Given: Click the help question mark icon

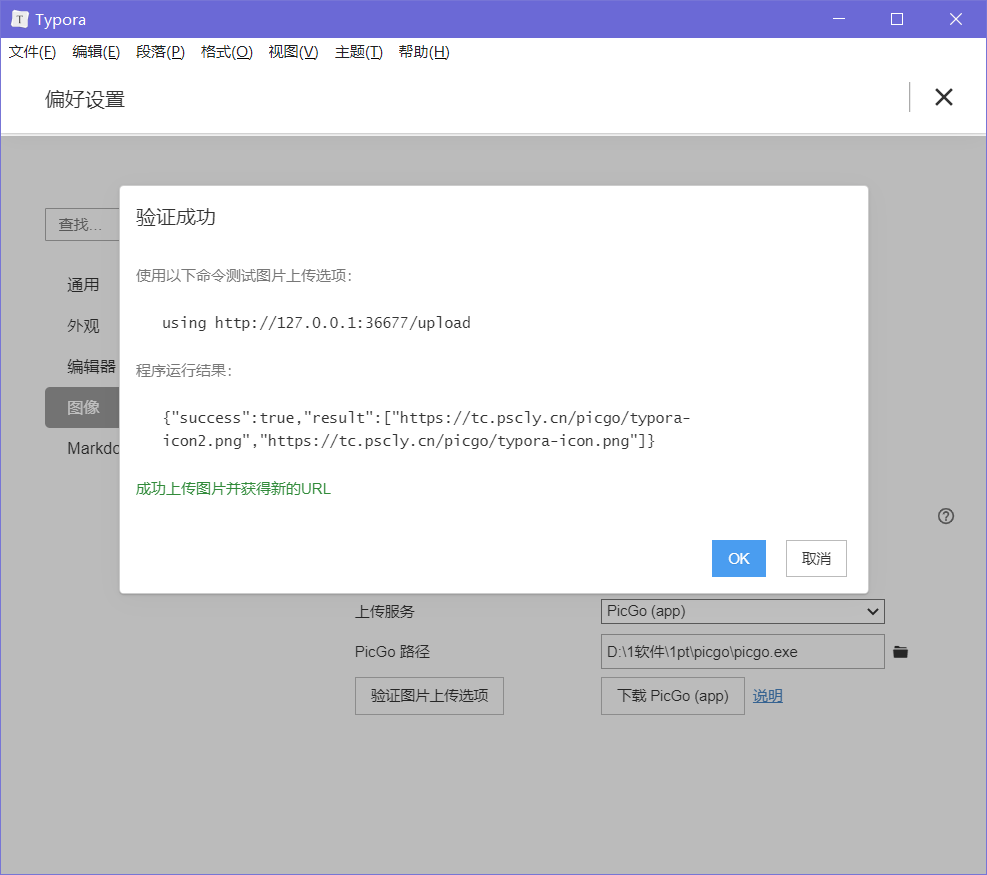Looking at the screenshot, I should pos(945,516).
